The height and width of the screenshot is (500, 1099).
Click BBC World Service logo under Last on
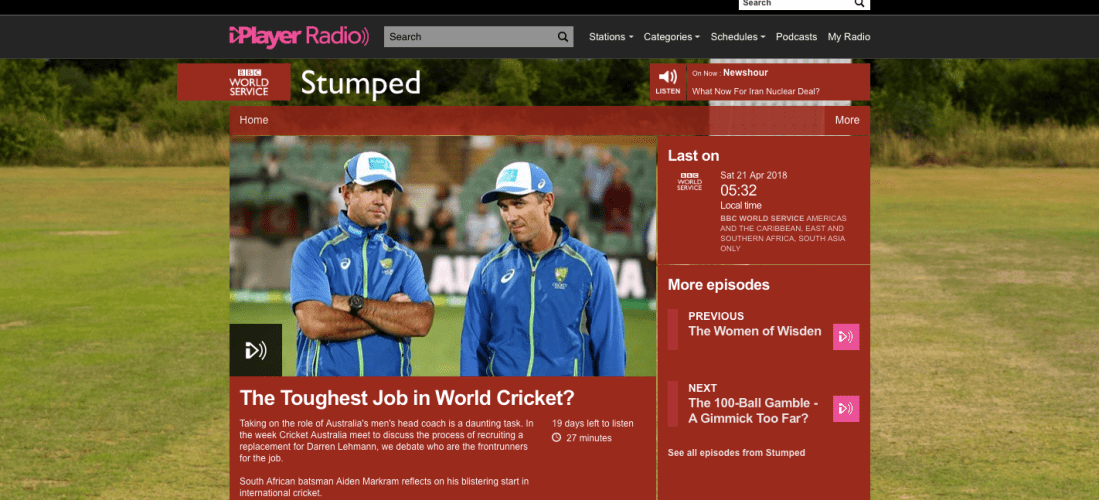pyautogui.click(x=689, y=182)
